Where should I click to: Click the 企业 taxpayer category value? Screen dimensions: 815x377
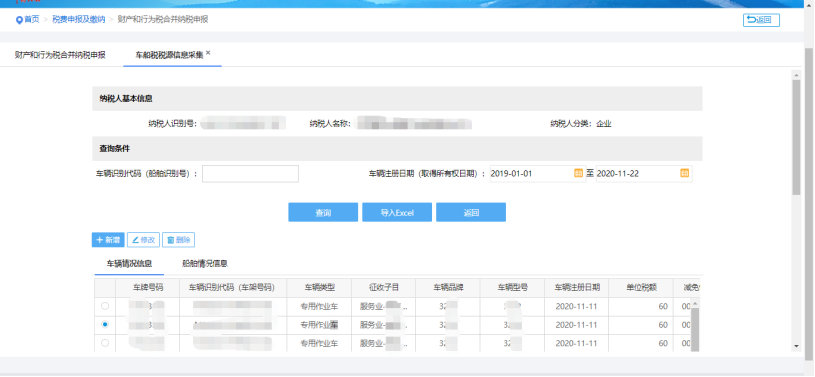coord(604,124)
